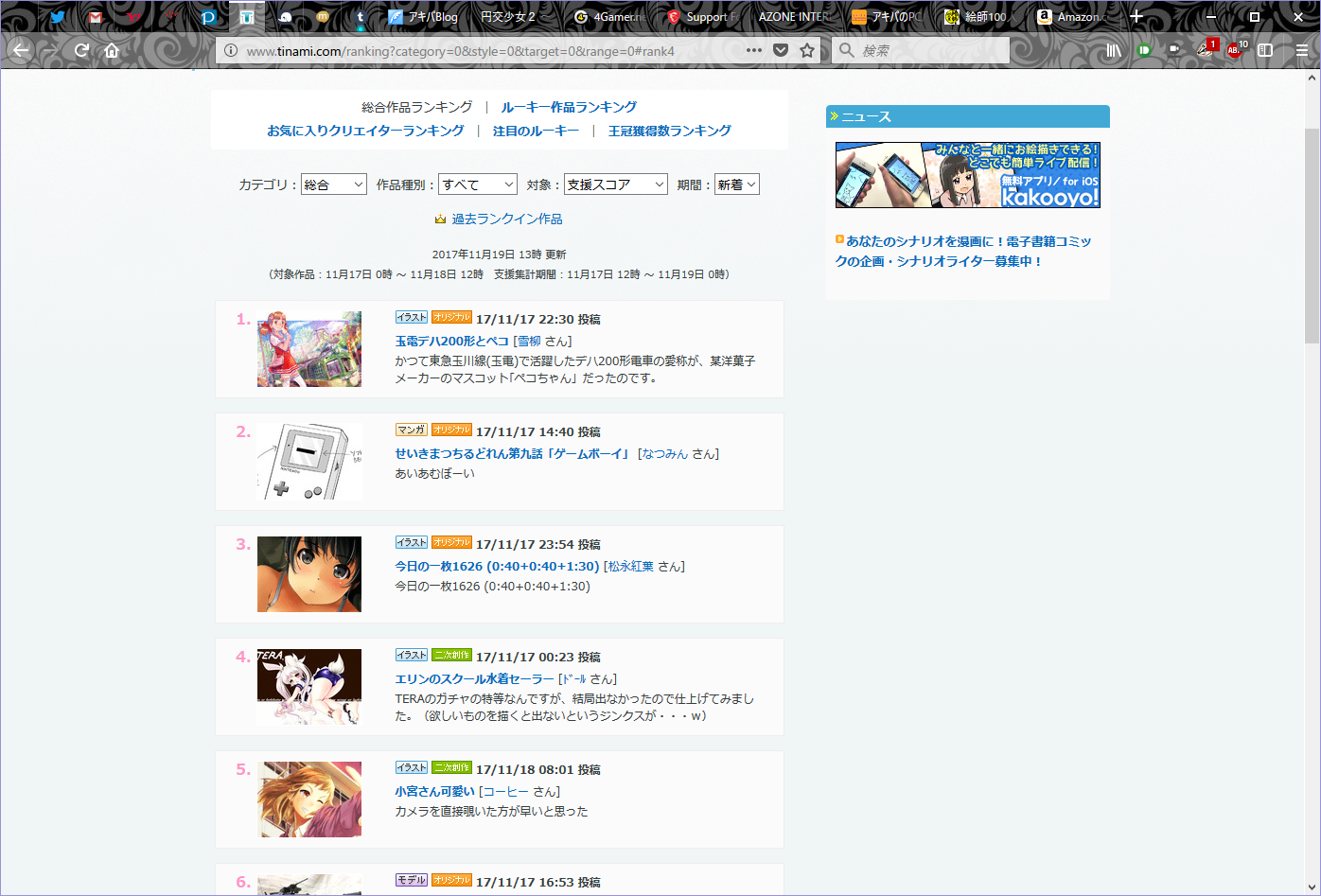
Task: Switch to the pinned Pixiv tab
Action: click(209, 16)
